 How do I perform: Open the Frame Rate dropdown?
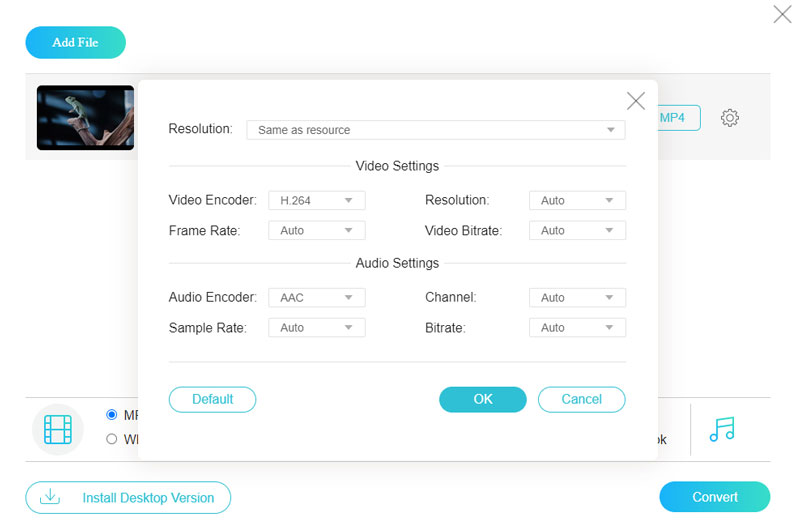pyautogui.click(x=316, y=231)
